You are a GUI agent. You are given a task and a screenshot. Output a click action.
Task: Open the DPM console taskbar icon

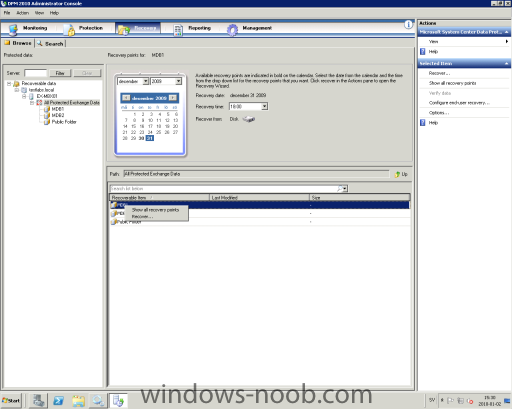(x=118, y=400)
